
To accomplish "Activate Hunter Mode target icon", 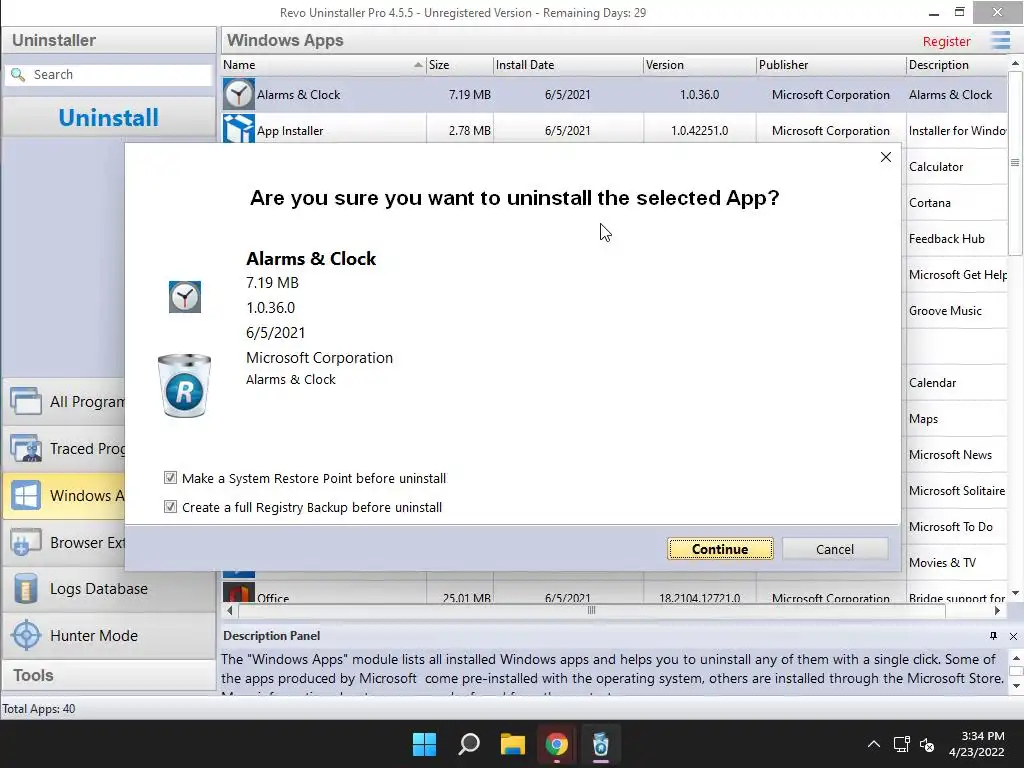I will (x=26, y=635).
